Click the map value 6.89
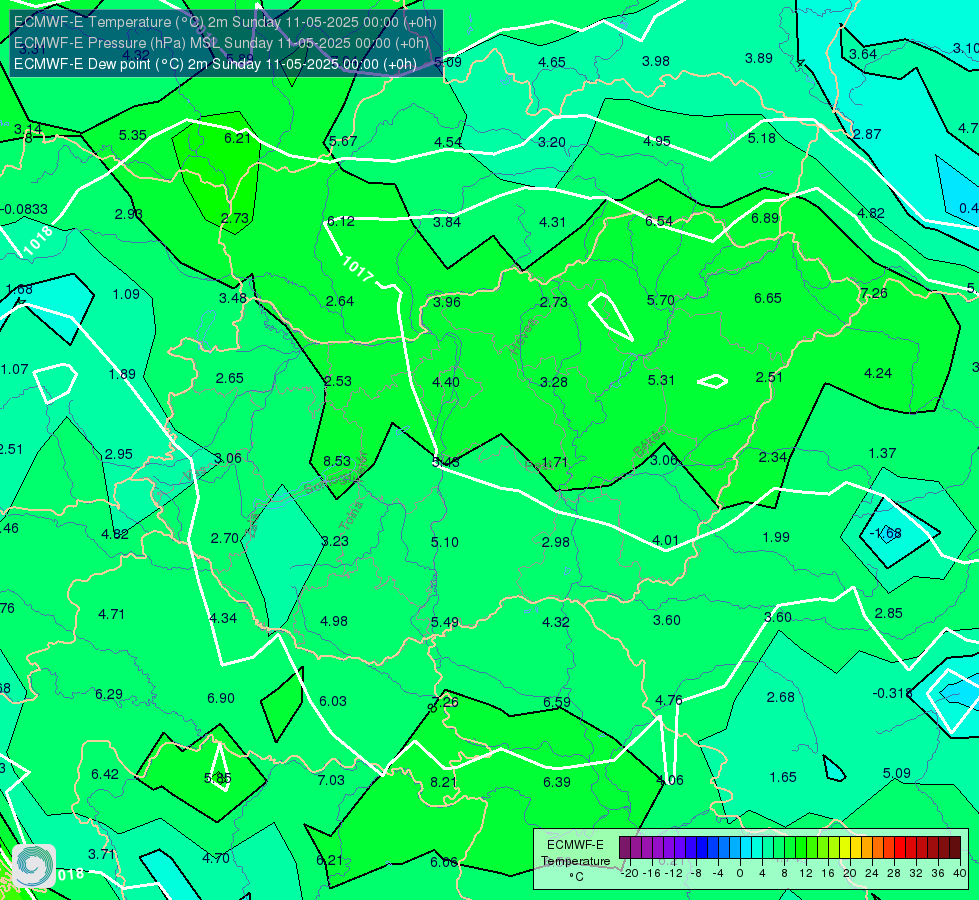 [x=765, y=218]
